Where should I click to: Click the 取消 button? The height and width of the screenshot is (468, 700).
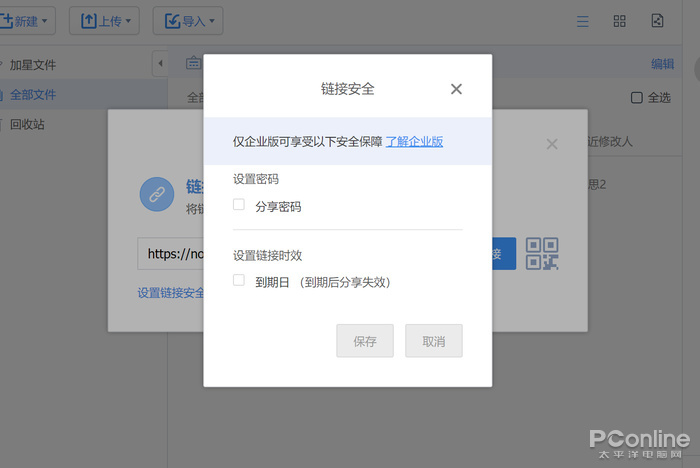point(433,341)
